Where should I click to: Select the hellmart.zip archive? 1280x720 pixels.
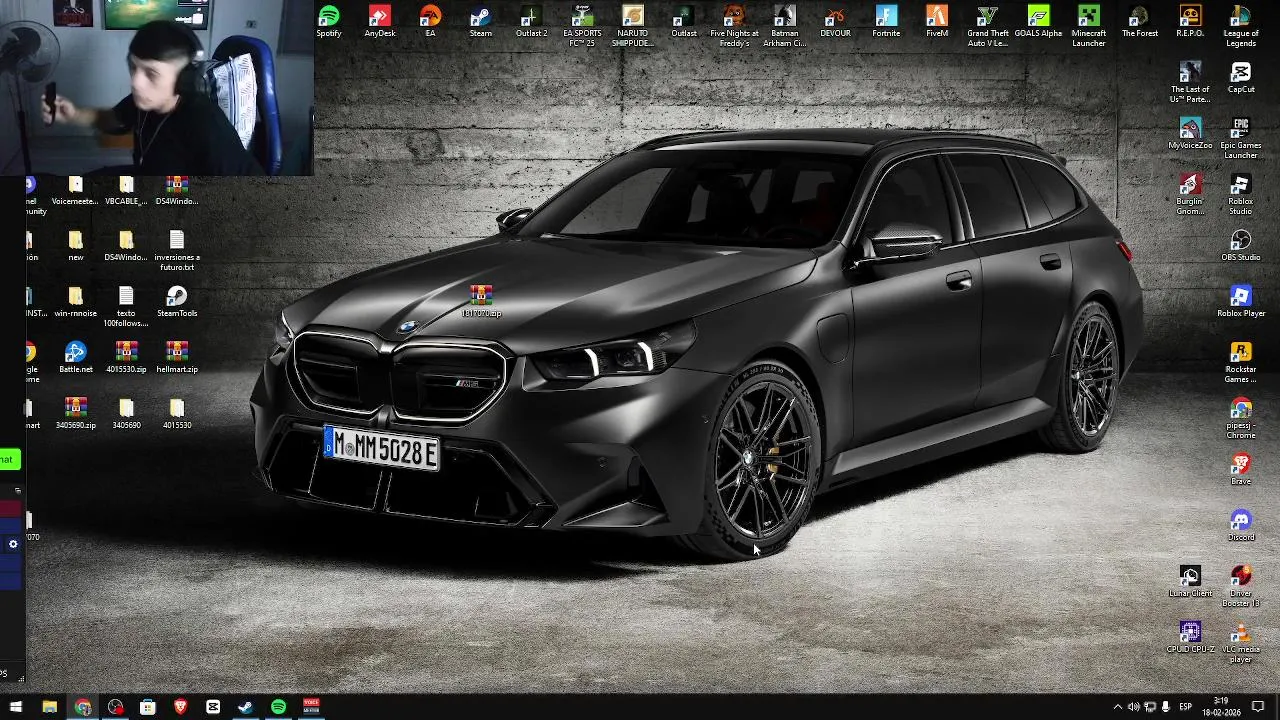click(x=177, y=358)
